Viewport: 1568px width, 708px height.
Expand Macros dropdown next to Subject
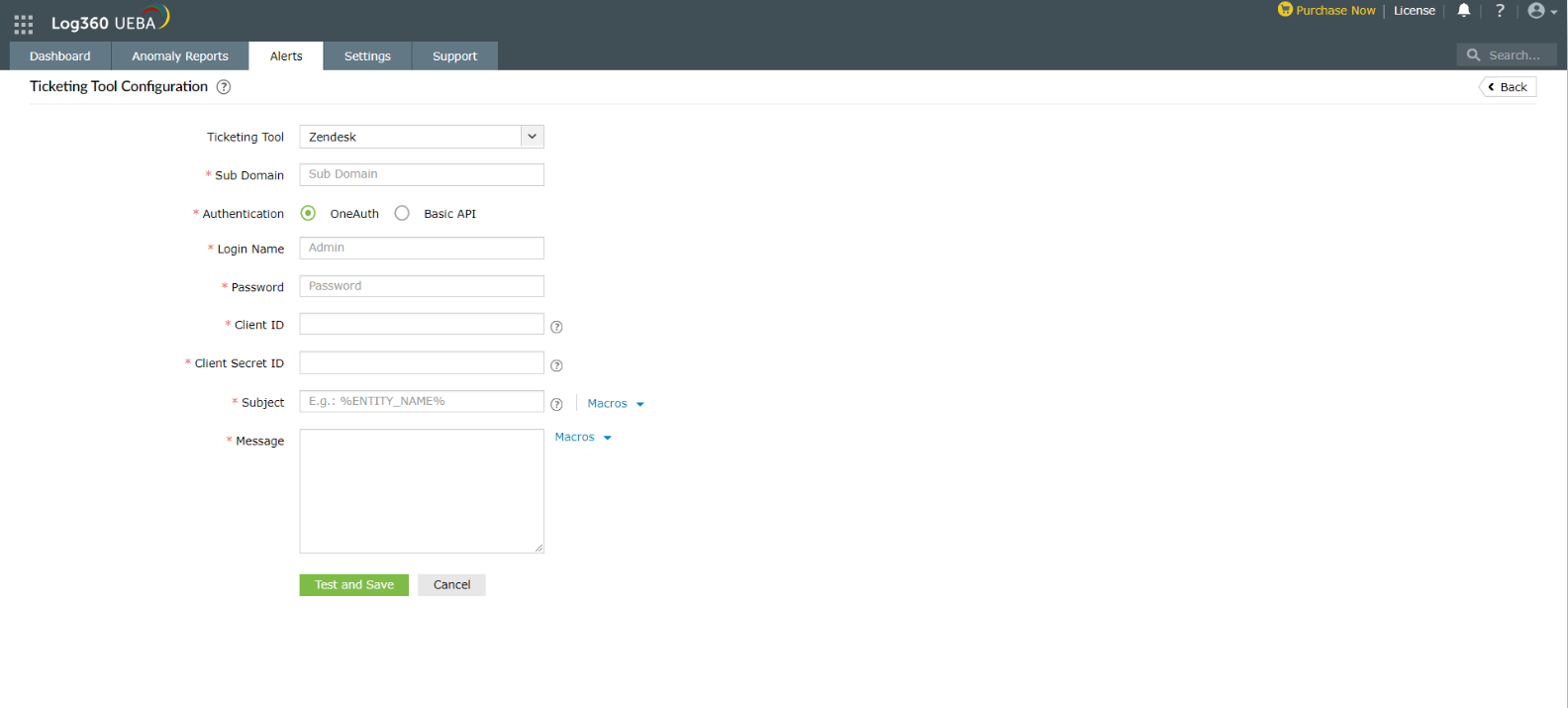pyautogui.click(x=616, y=404)
